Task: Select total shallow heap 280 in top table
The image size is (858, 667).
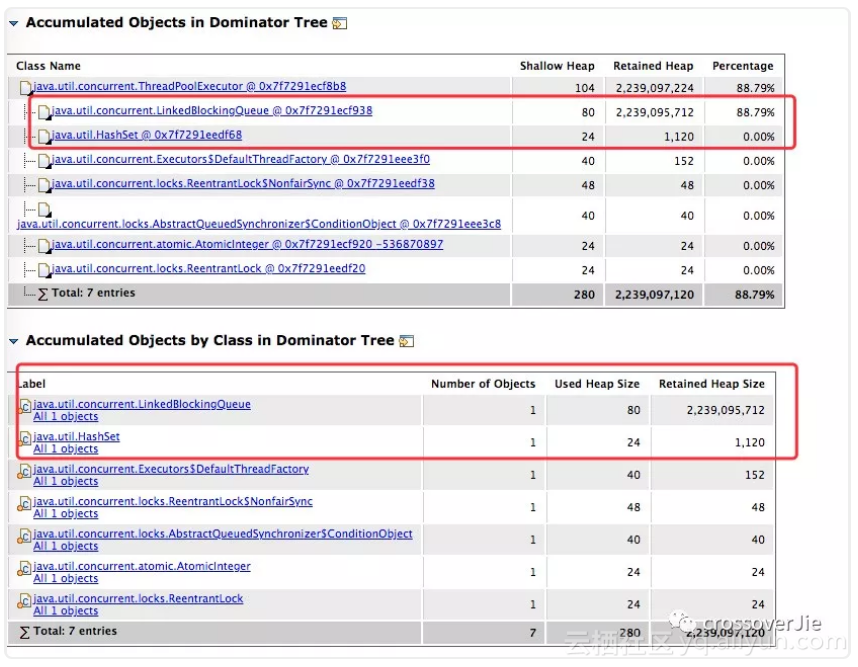Action: [x=584, y=295]
